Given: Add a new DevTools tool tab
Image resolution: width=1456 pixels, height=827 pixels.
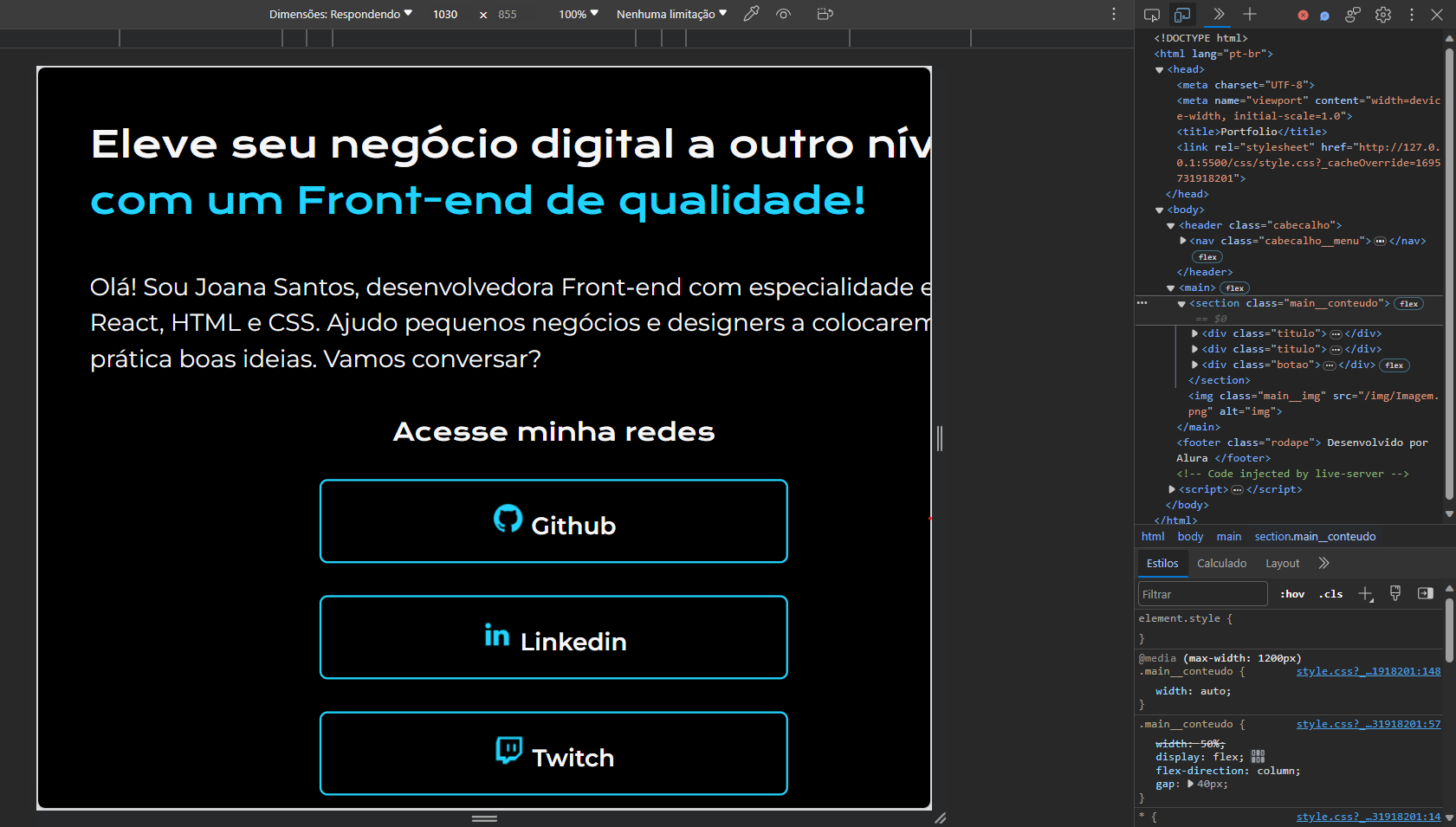Looking at the screenshot, I should point(1250,14).
